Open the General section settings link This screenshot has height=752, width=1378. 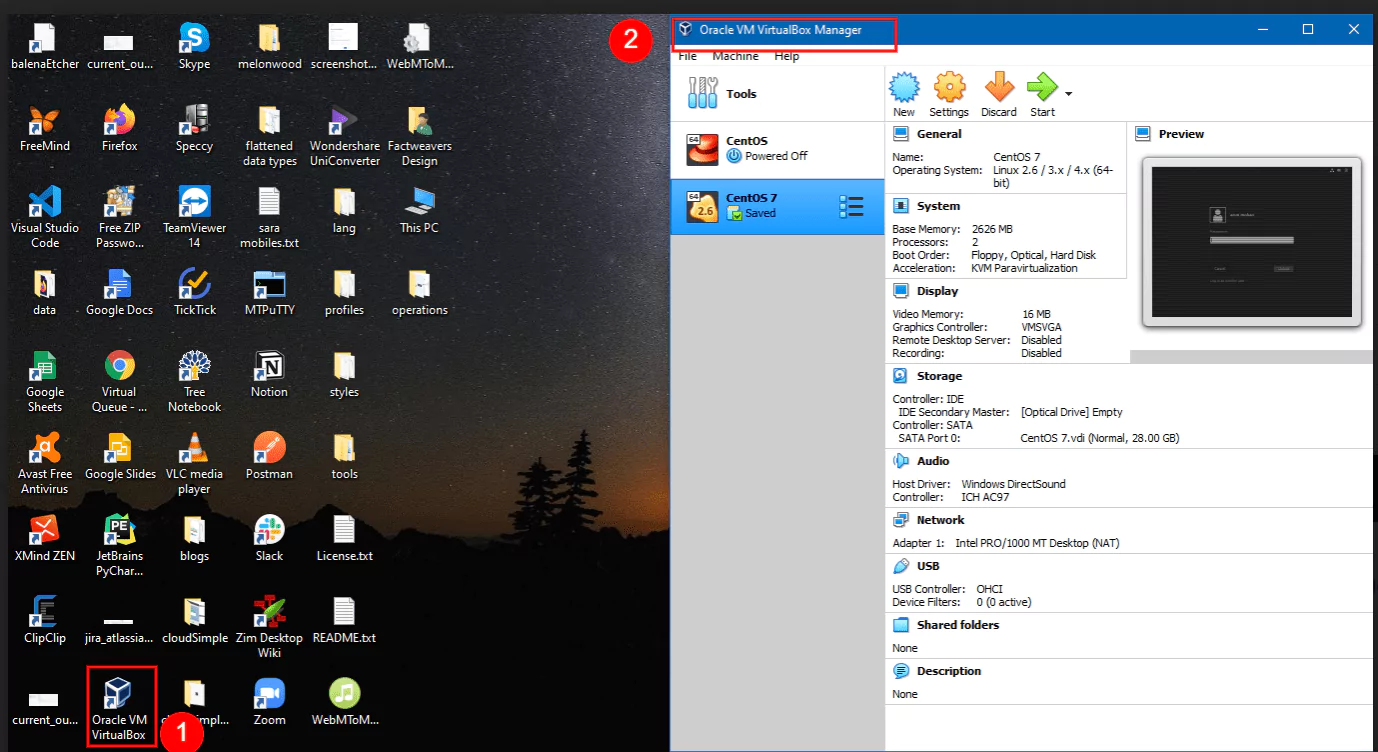click(x=939, y=134)
